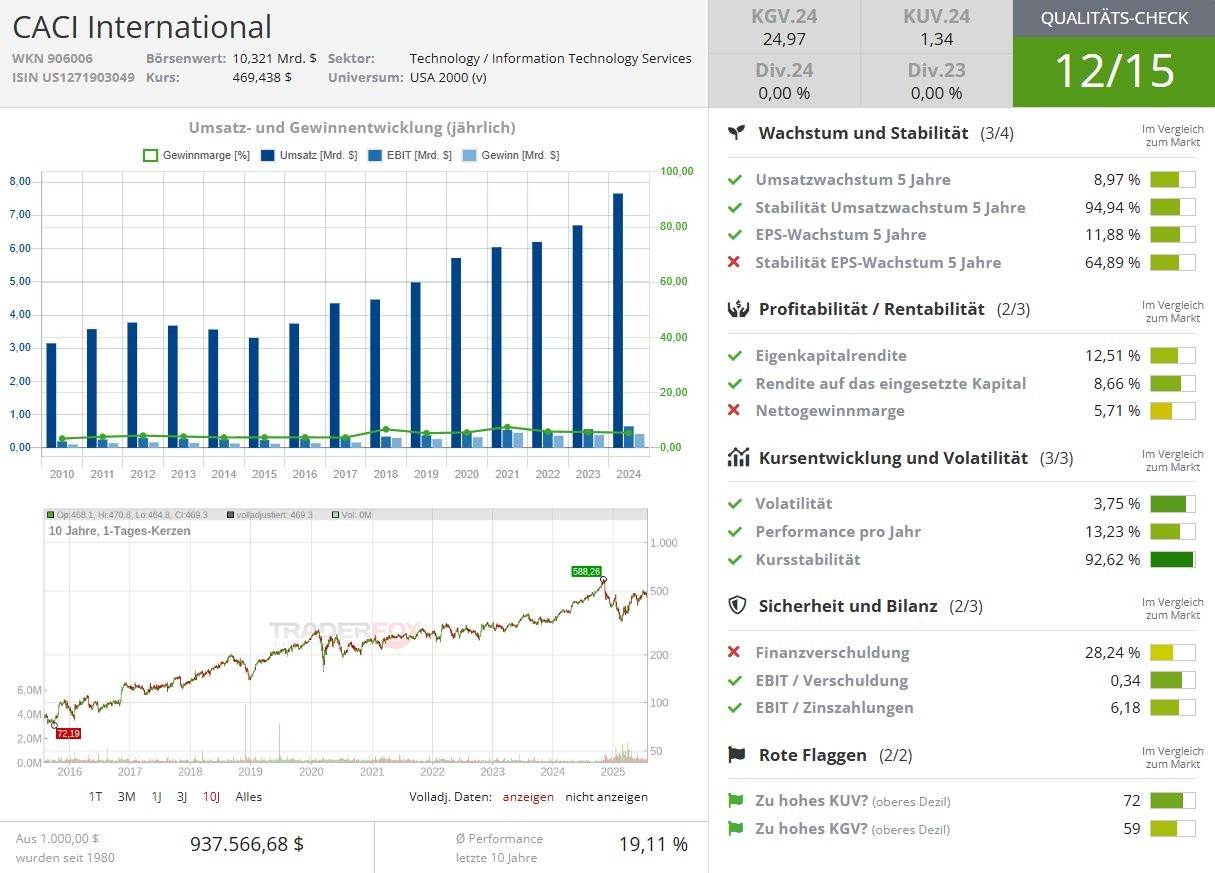Click the green check next to Umsatzwachstum 5 Jahre
Screen dimensions: 1215x873
[x=735, y=180]
